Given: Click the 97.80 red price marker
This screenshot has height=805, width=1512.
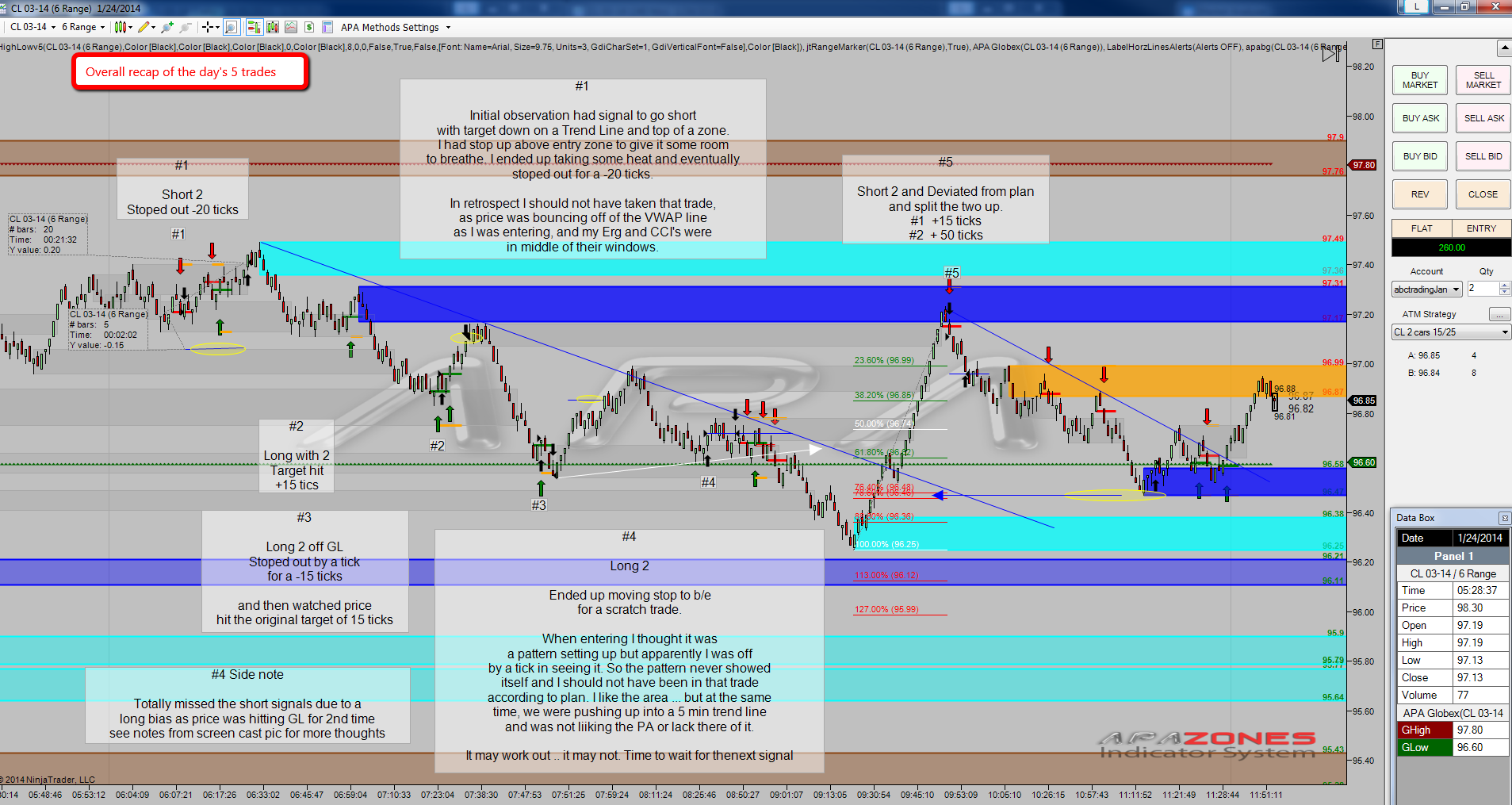Looking at the screenshot, I should (x=1364, y=165).
